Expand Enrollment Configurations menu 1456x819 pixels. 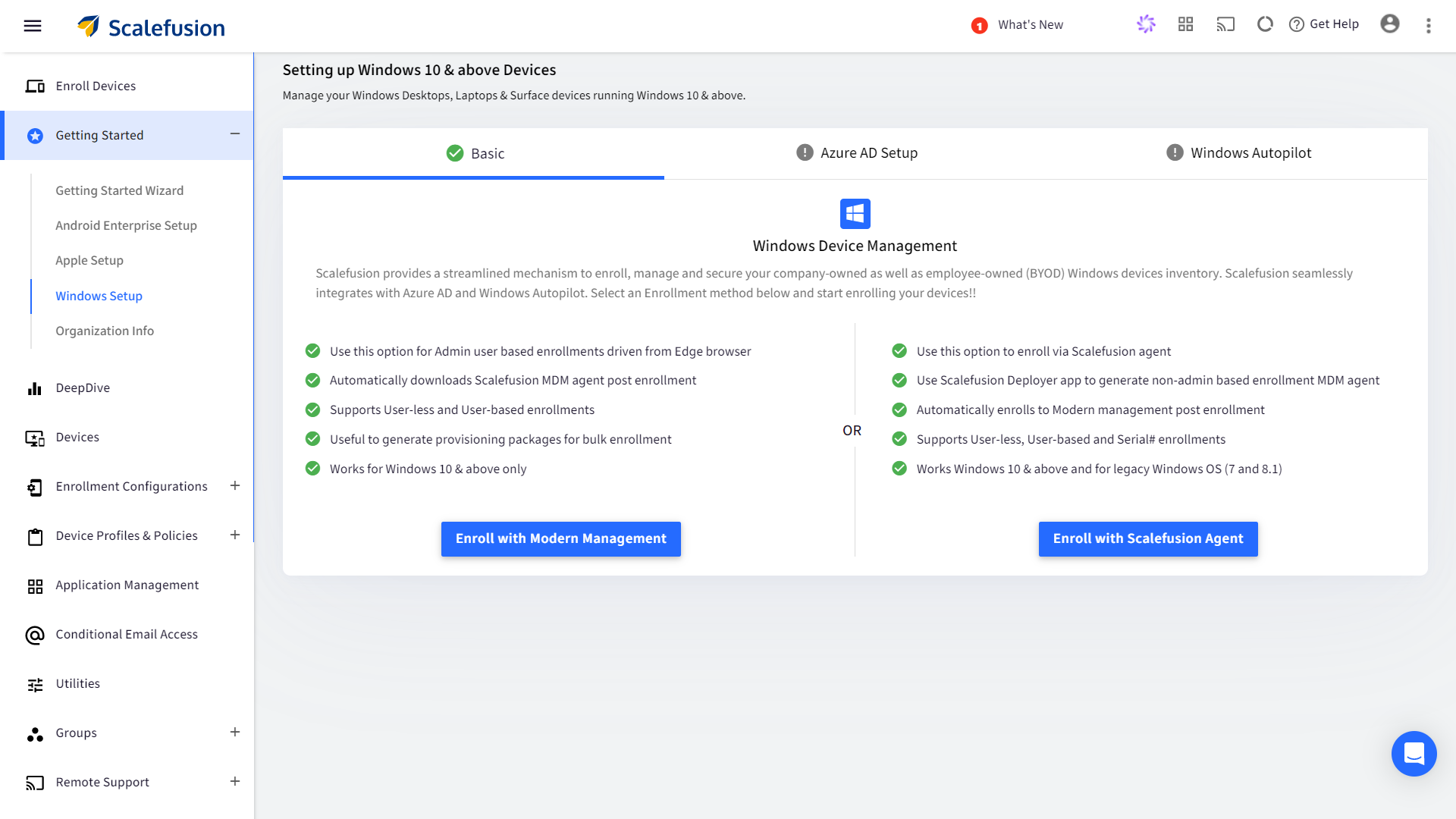[235, 485]
